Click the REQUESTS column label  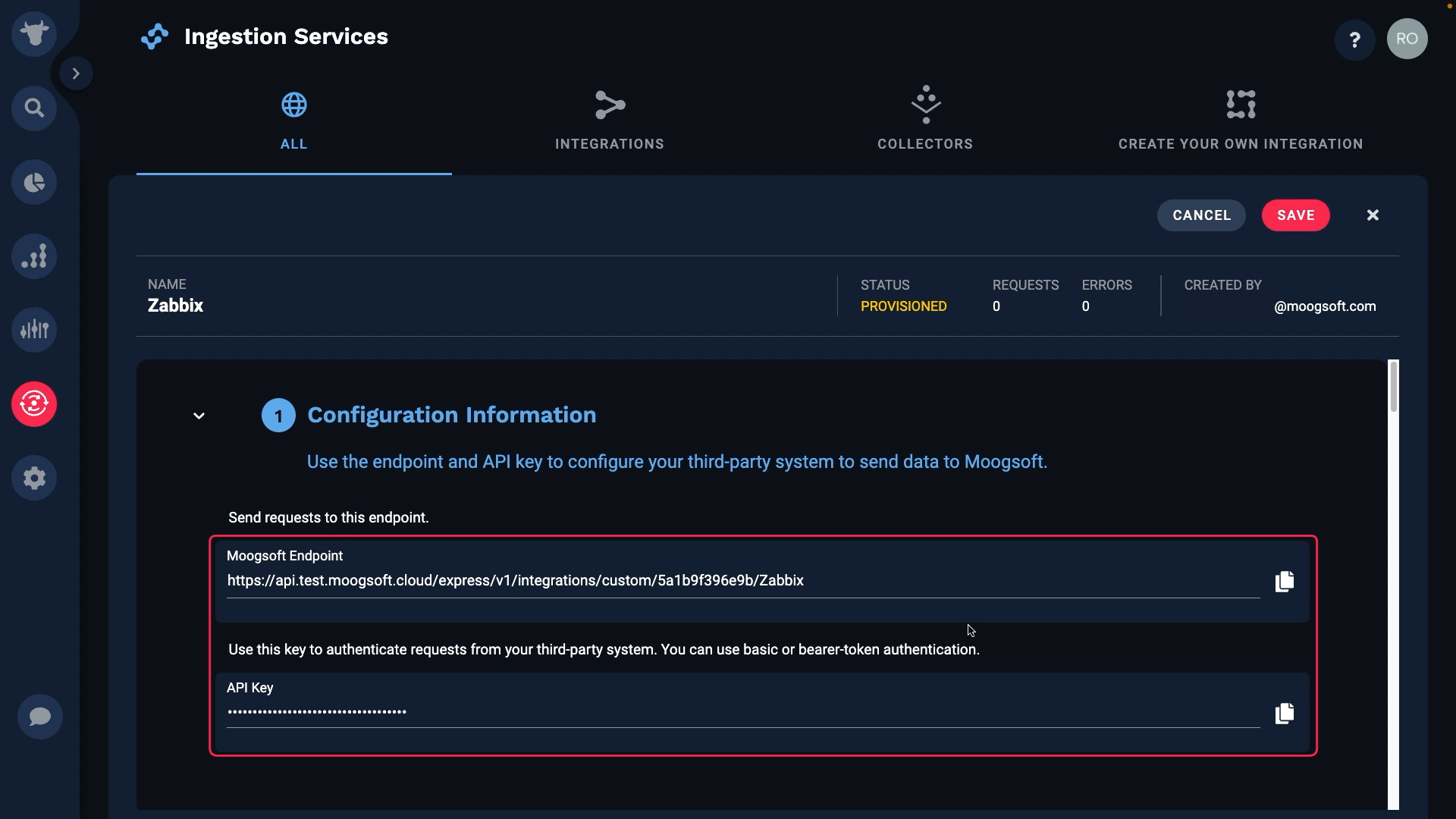pos(1025,285)
